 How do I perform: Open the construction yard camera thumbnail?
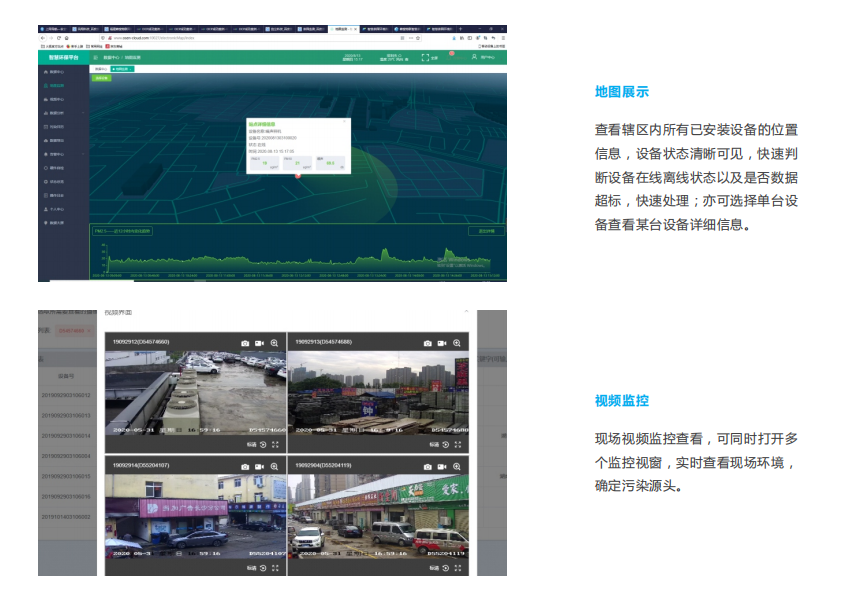(378, 393)
